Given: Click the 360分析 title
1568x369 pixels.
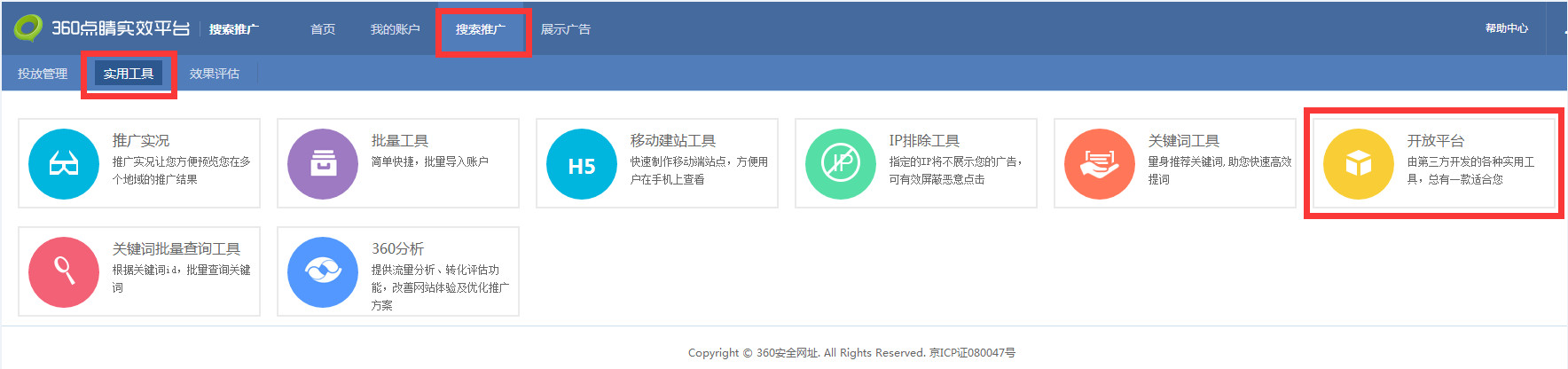Looking at the screenshot, I should [397, 249].
